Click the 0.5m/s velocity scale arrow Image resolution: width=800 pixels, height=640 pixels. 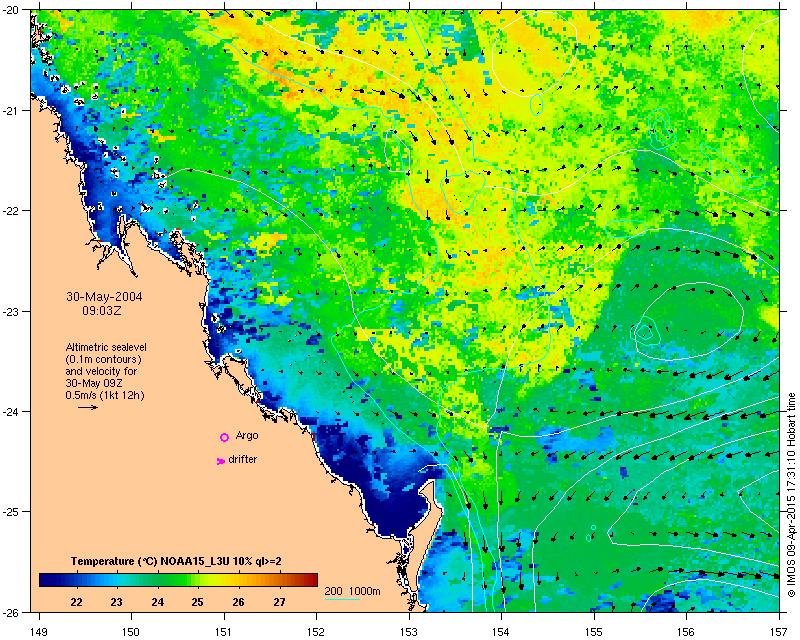88,407
